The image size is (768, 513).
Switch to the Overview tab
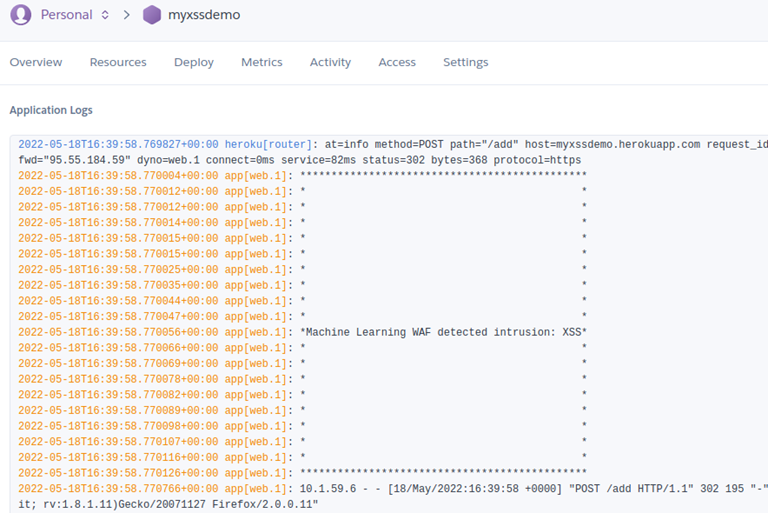pyautogui.click(x=36, y=62)
